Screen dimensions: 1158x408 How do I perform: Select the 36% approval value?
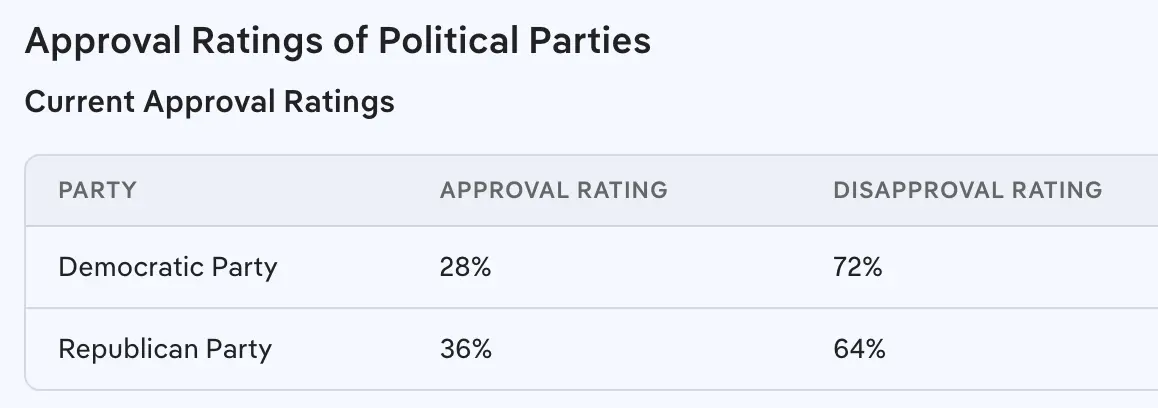coord(466,349)
